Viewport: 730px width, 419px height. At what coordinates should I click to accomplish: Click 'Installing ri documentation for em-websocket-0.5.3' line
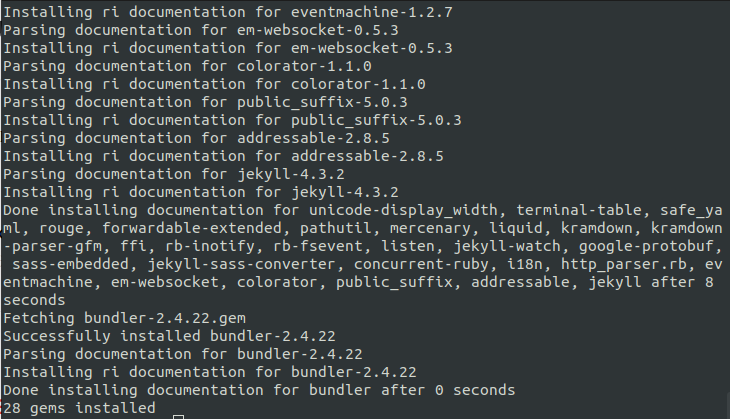coord(228,48)
